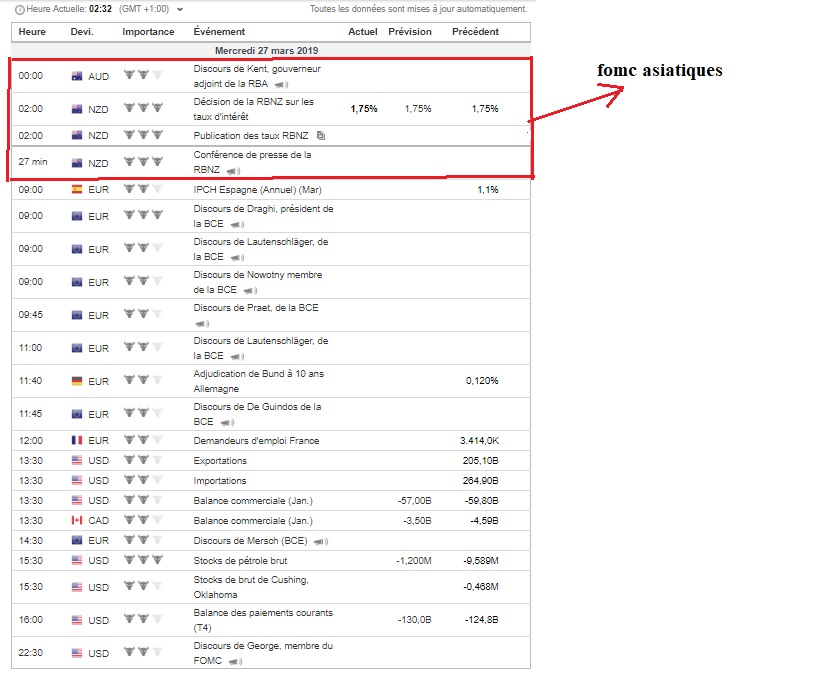Click the speaker icon for De Guindos speech
The width and height of the screenshot is (815, 675).
(x=227, y=422)
